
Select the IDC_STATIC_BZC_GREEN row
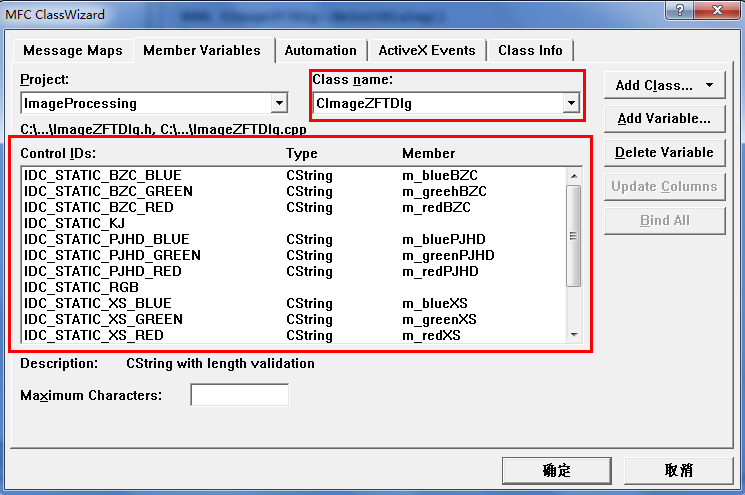click(295, 191)
